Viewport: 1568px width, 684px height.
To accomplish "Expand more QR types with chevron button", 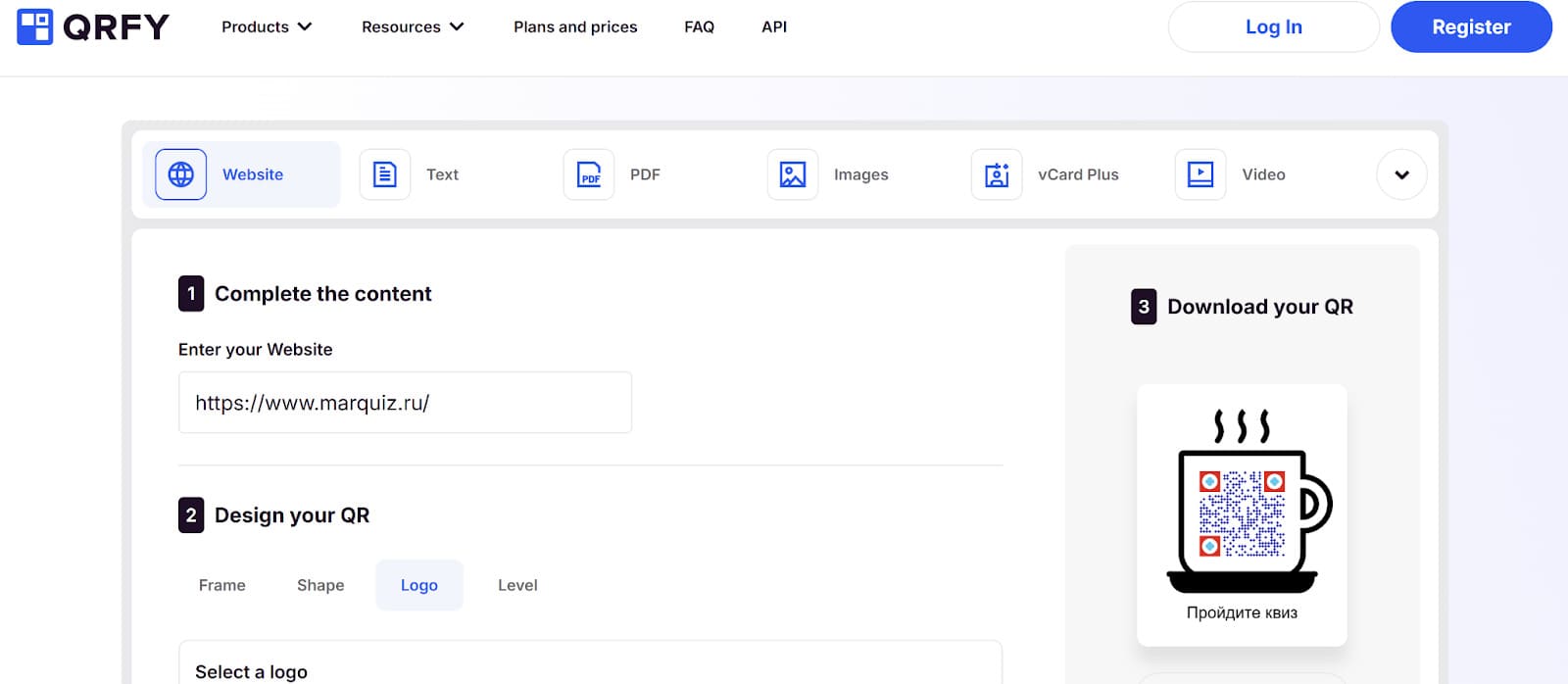I will (x=1401, y=174).
